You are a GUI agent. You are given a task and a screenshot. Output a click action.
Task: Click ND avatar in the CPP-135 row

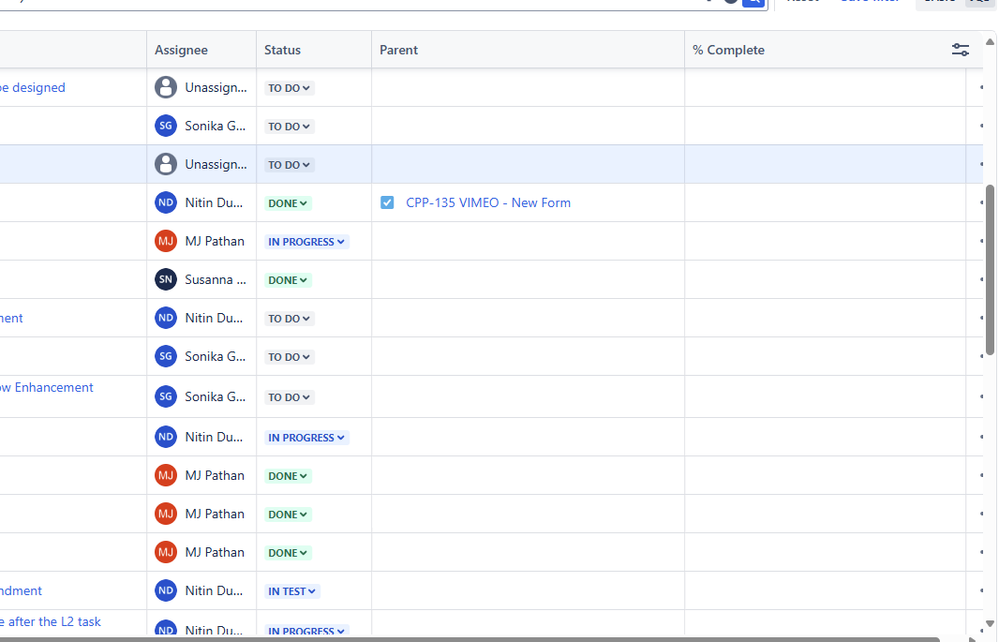(166, 203)
